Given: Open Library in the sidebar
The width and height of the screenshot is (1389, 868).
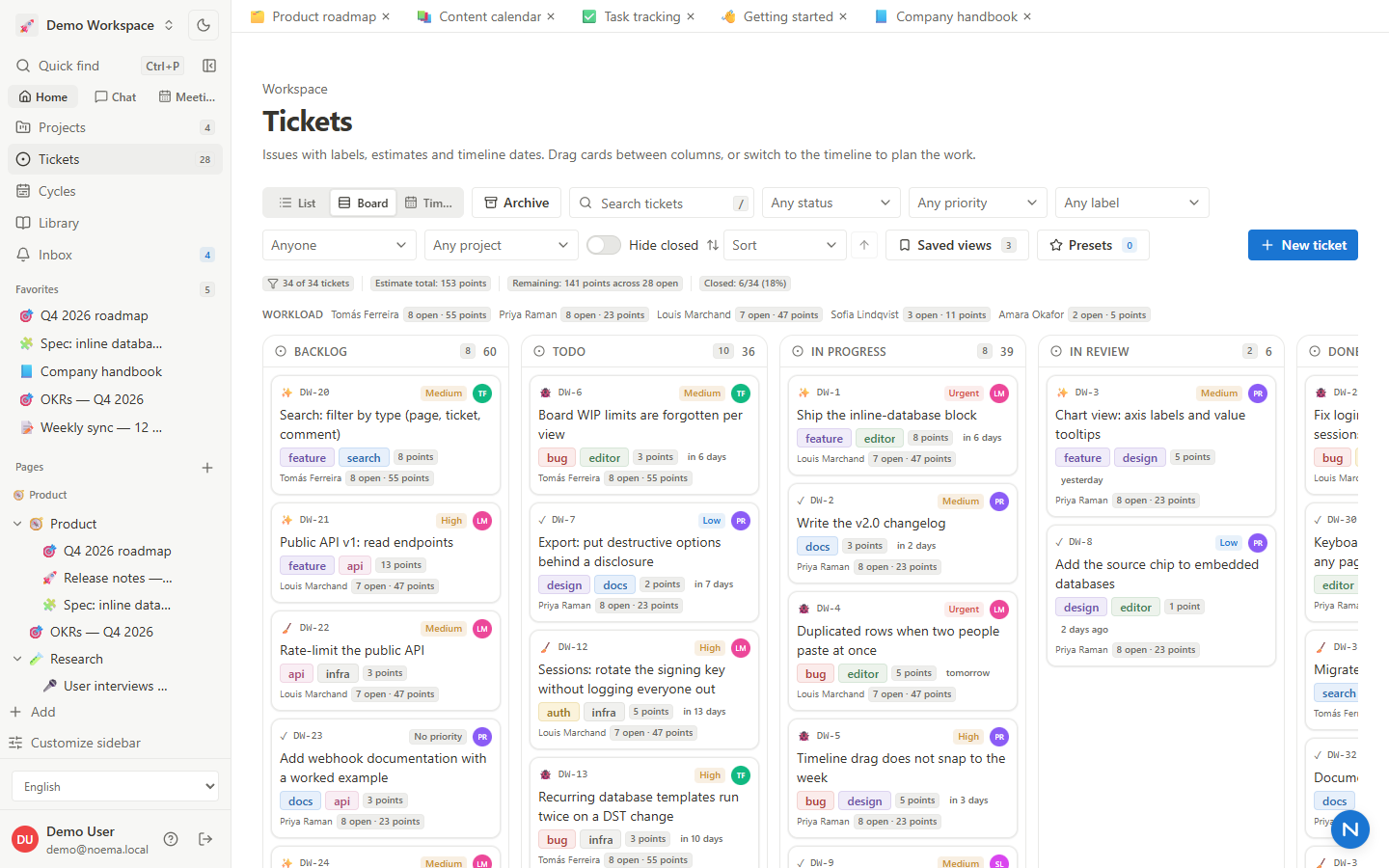Looking at the screenshot, I should pyautogui.click(x=116, y=223).
